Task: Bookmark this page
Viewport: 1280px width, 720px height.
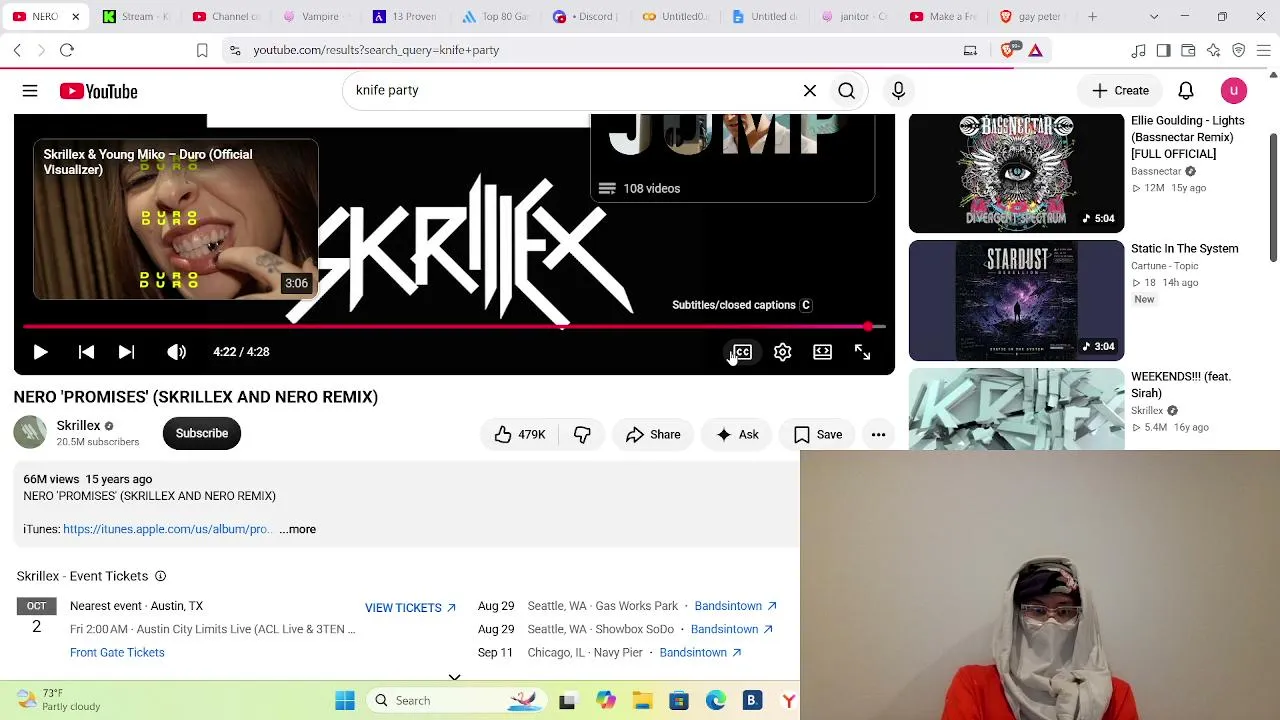Action: pyautogui.click(x=202, y=50)
